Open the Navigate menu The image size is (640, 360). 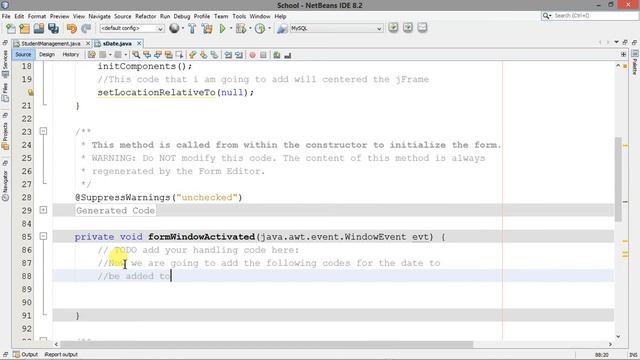[x=100, y=16]
